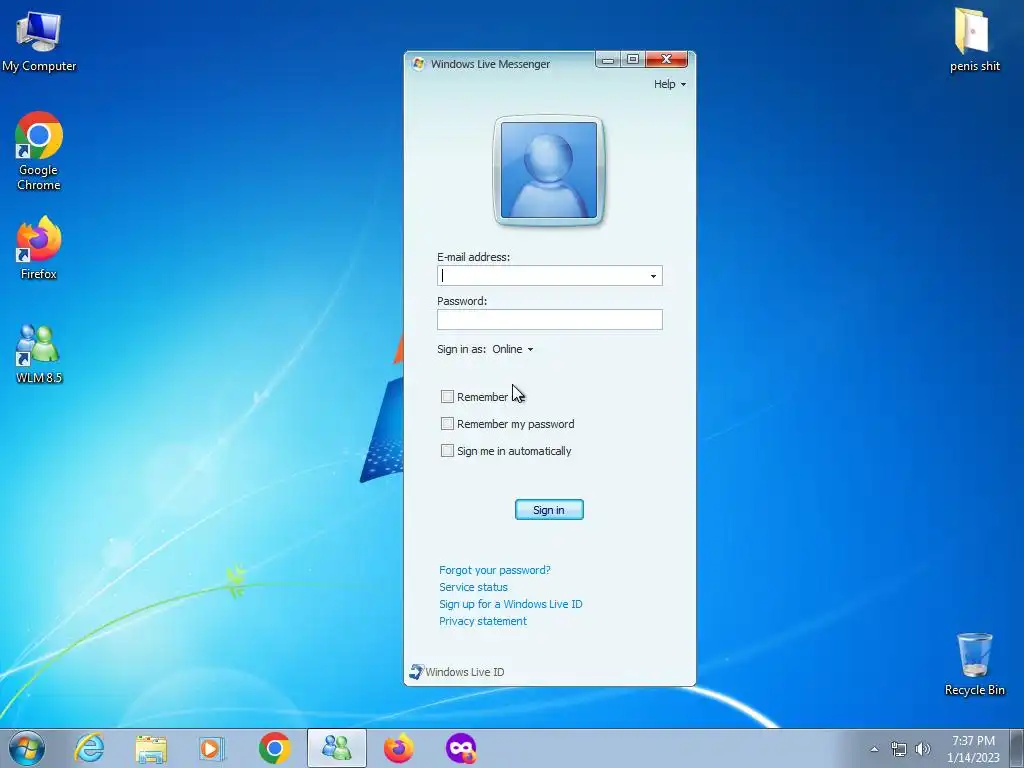
Task: Open the network status tray icon
Action: click(899, 749)
